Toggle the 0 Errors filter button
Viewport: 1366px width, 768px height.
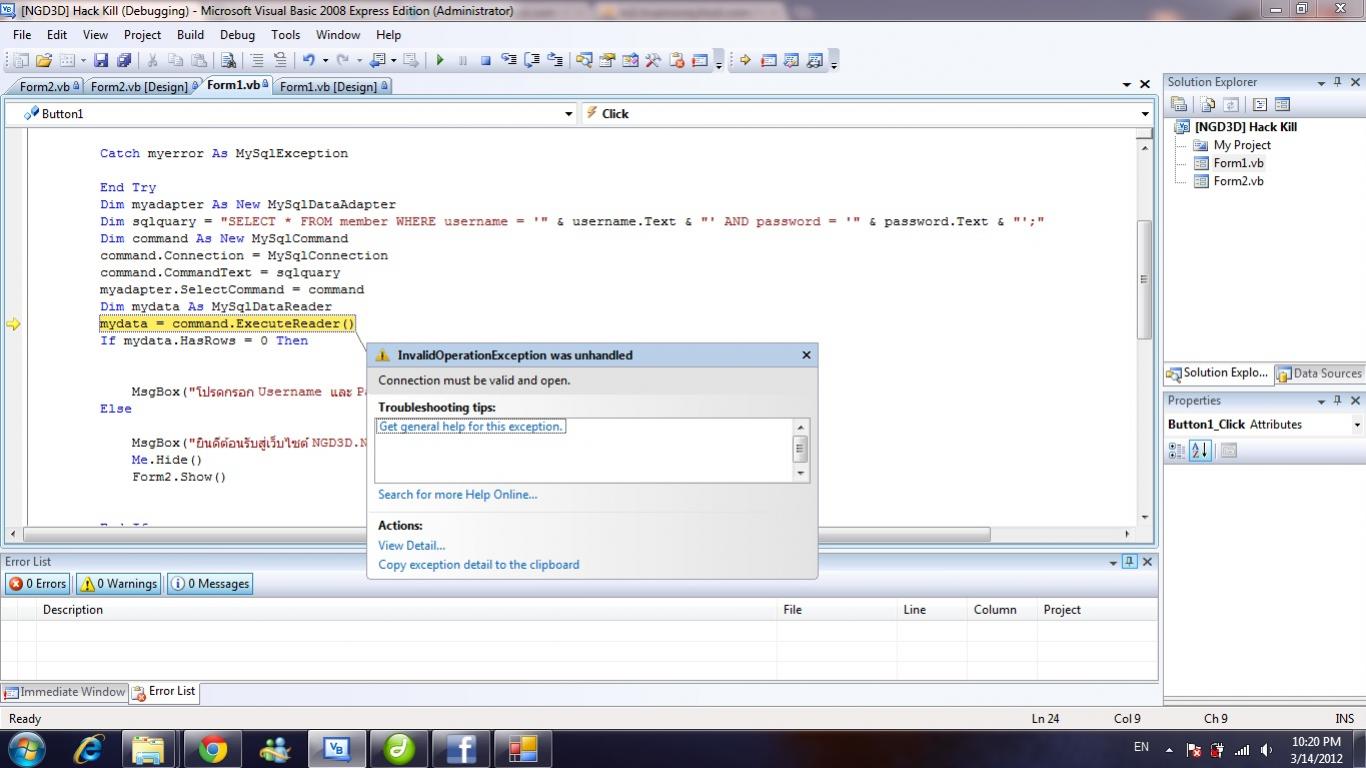coord(38,584)
